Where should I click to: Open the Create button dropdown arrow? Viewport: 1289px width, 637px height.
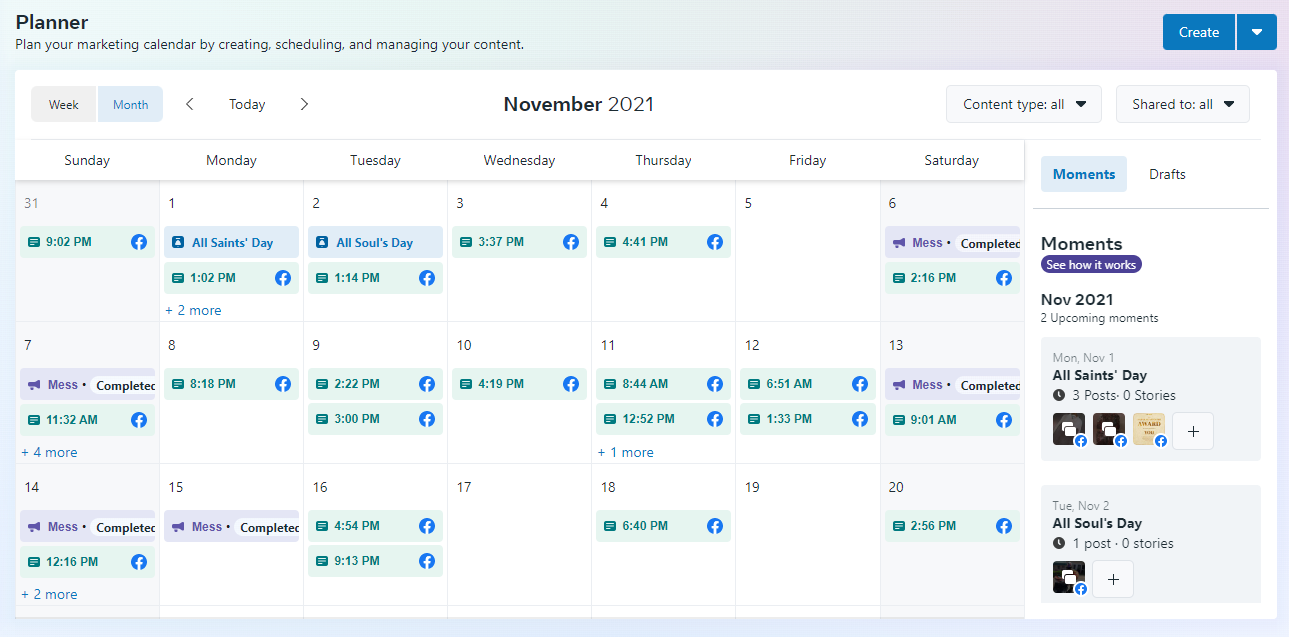(x=1257, y=32)
